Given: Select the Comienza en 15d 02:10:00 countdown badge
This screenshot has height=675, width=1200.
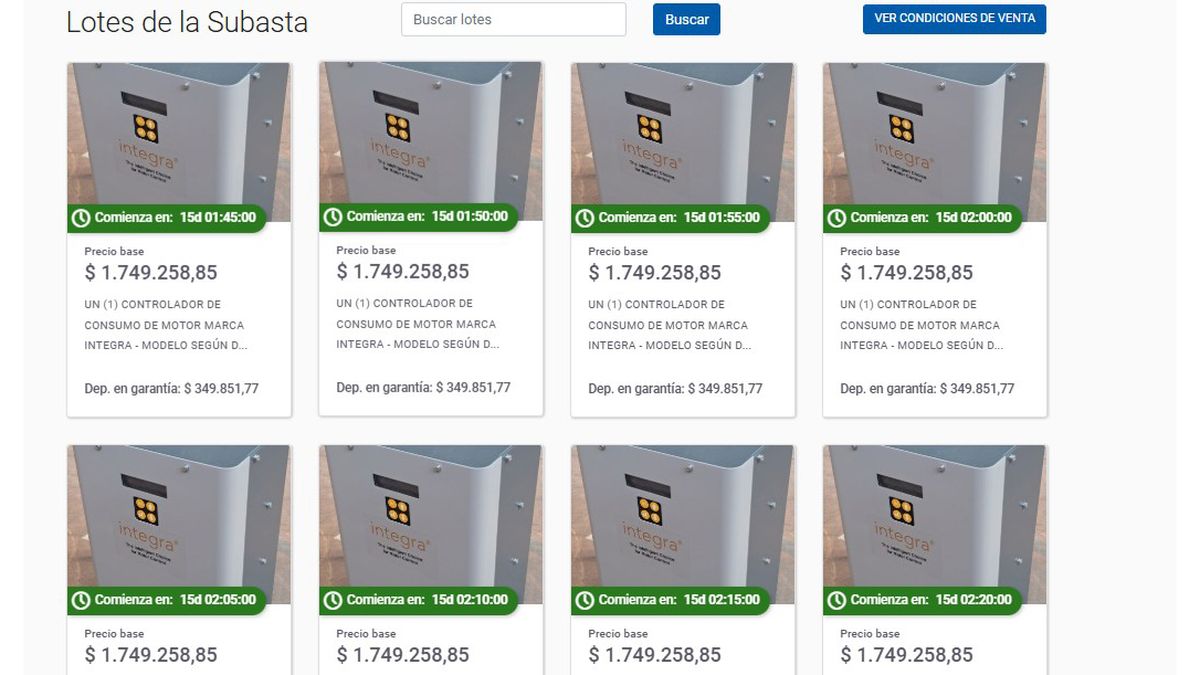Looking at the screenshot, I should click(420, 600).
